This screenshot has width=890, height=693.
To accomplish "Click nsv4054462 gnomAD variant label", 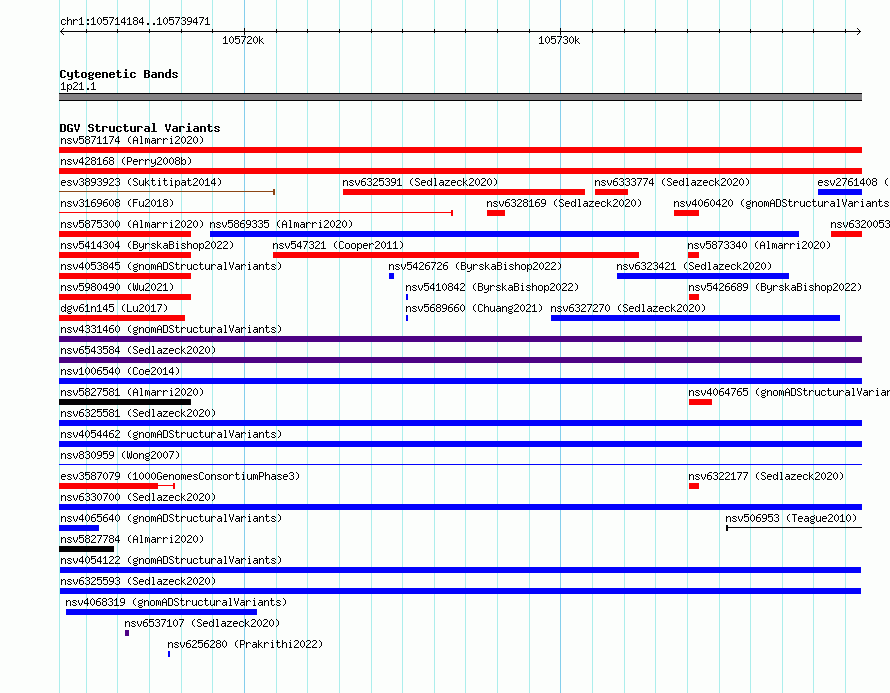I will (171, 434).
